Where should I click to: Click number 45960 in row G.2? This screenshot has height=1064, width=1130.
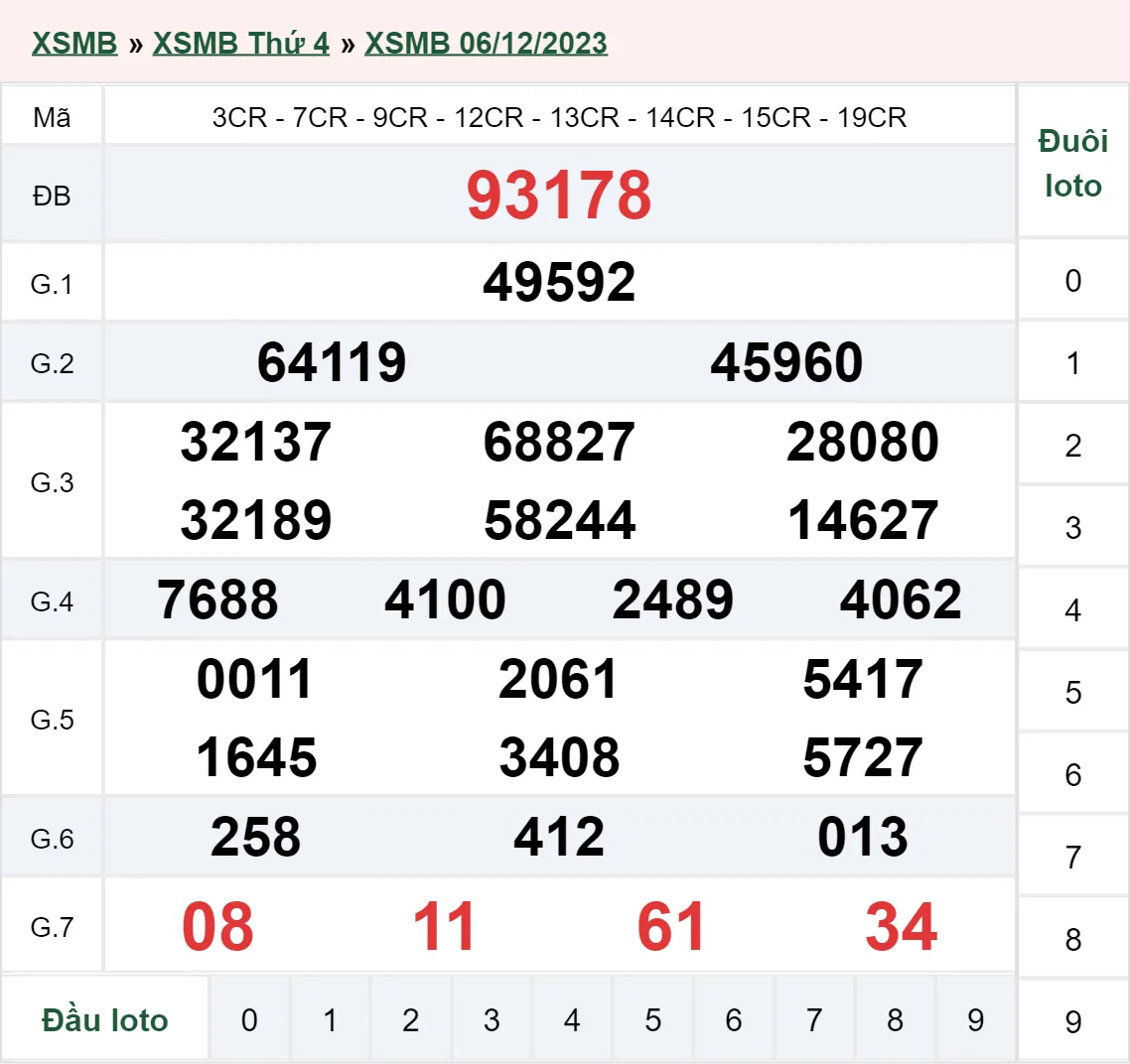pyautogui.click(x=787, y=362)
